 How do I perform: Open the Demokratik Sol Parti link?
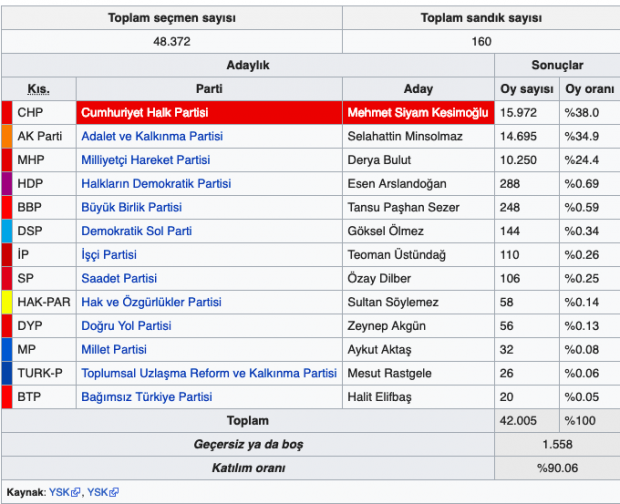[x=137, y=231]
